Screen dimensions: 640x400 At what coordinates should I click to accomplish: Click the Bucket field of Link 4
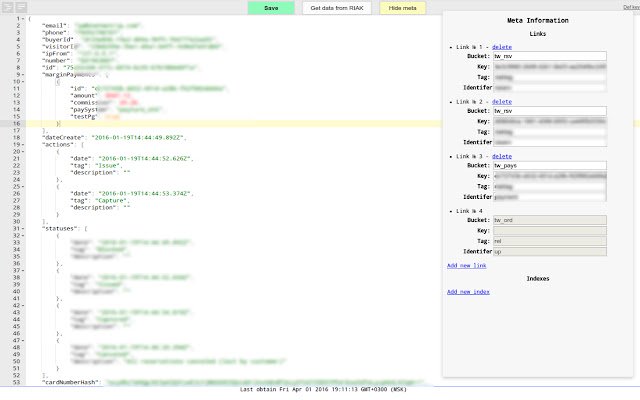pyautogui.click(x=550, y=220)
